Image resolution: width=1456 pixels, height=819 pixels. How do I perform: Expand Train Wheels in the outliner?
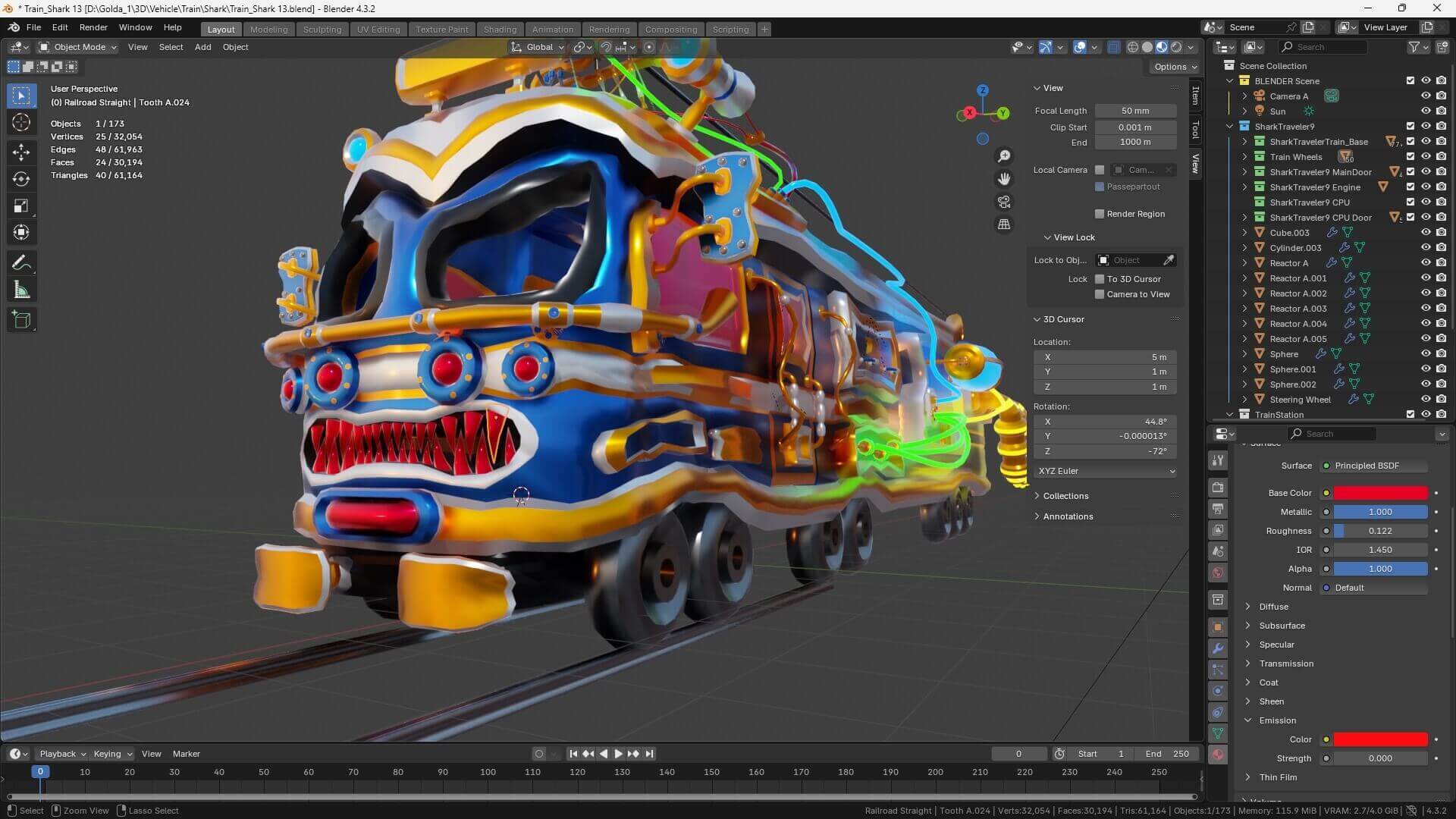(1246, 157)
